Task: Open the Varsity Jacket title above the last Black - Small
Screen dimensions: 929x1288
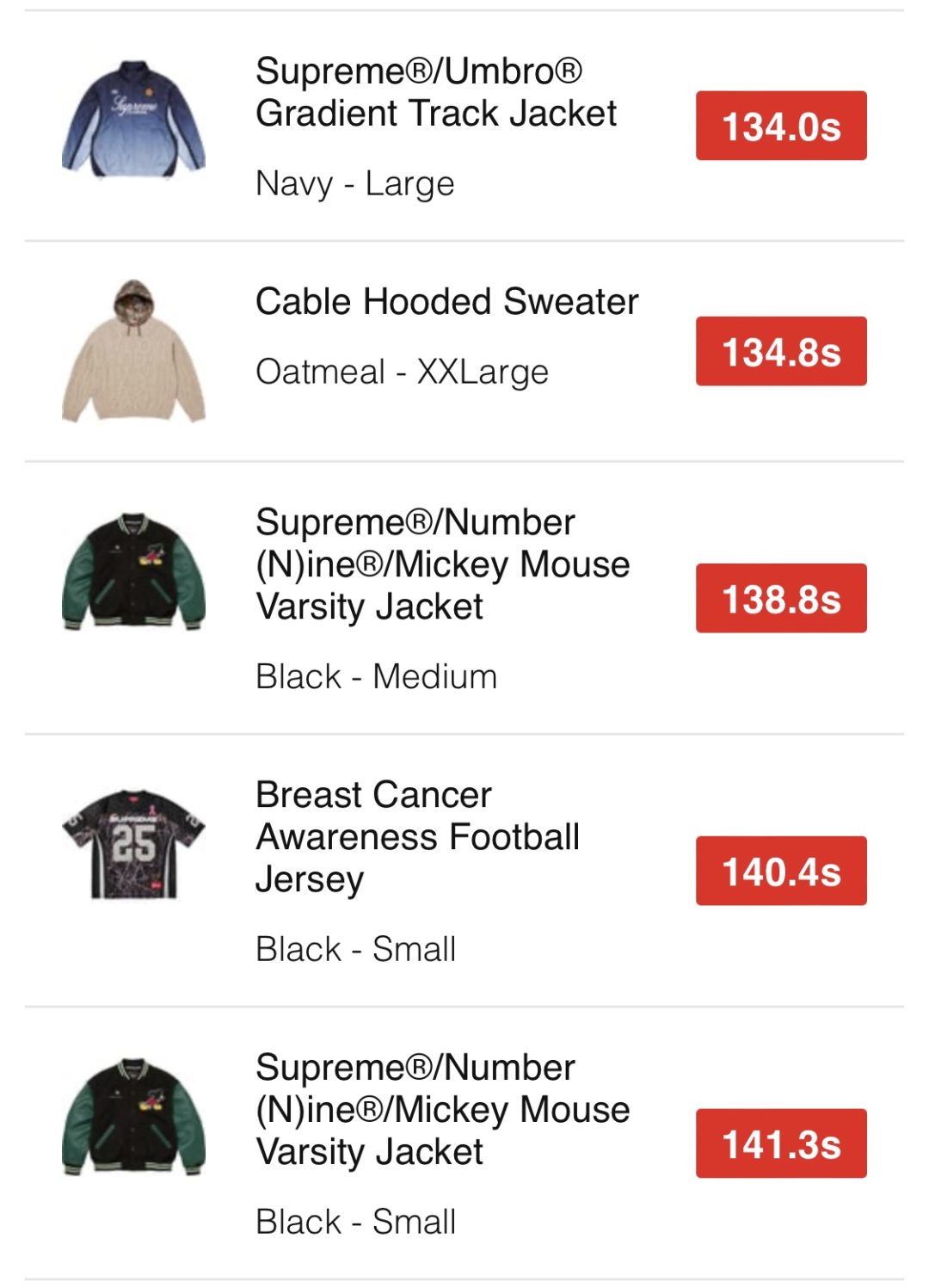Action: click(x=442, y=1109)
